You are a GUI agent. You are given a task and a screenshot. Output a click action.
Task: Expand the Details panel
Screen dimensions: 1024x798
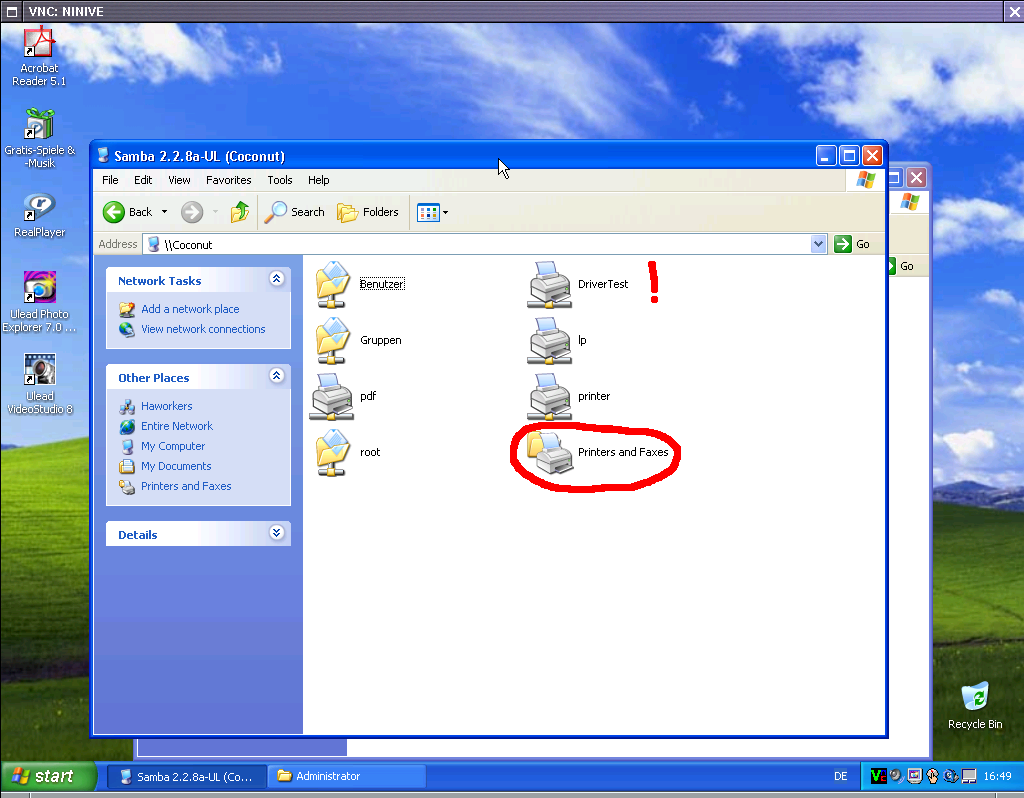276,534
